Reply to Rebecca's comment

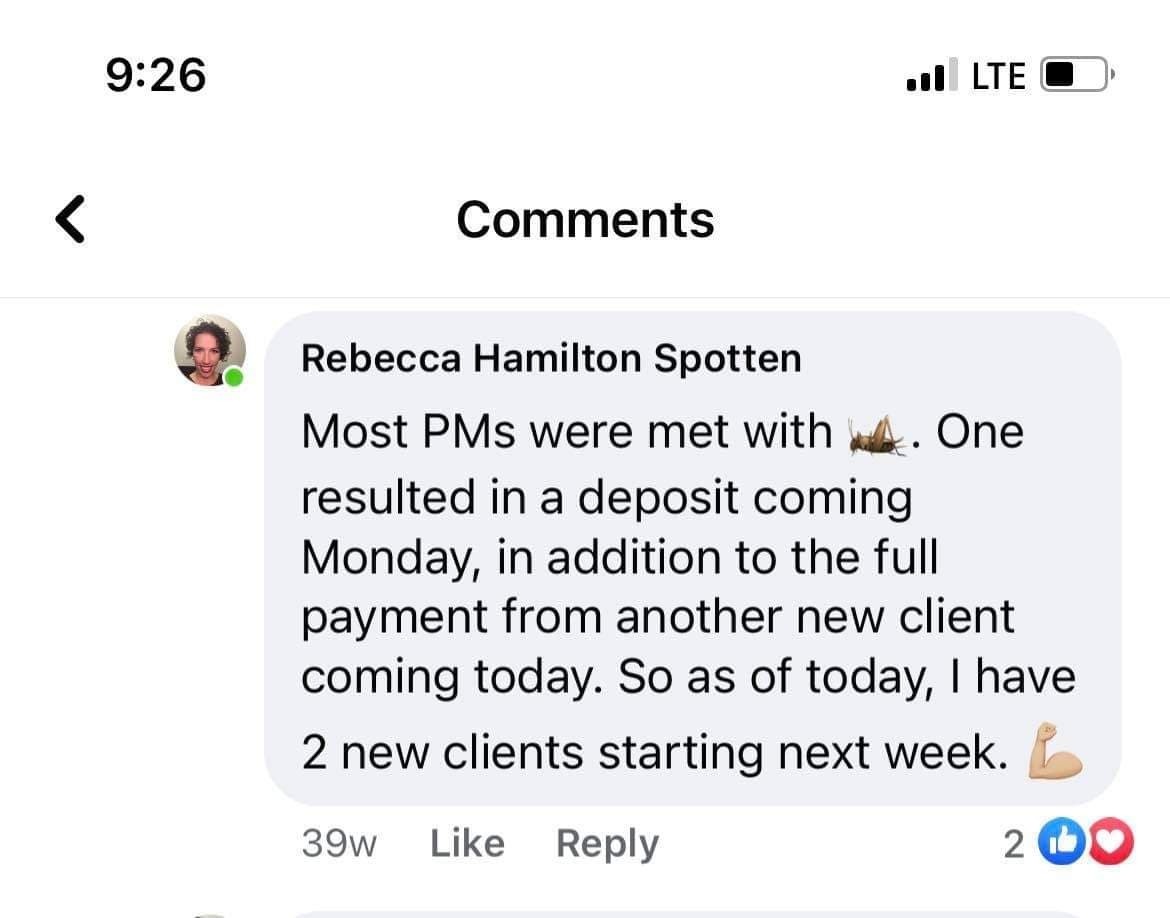(x=607, y=844)
